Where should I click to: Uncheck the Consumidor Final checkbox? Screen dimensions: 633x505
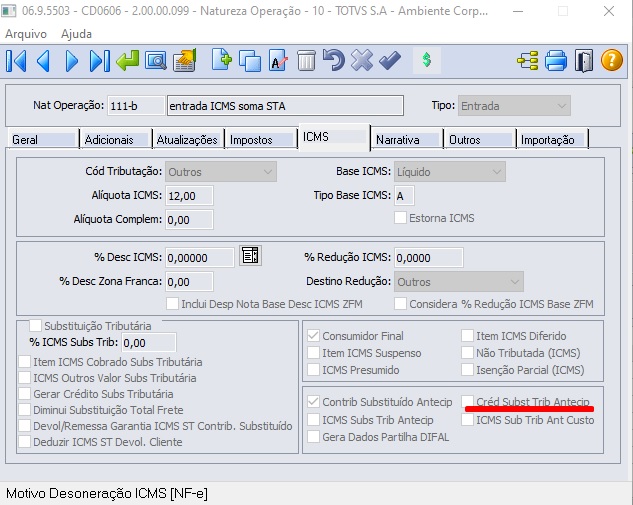[313, 335]
